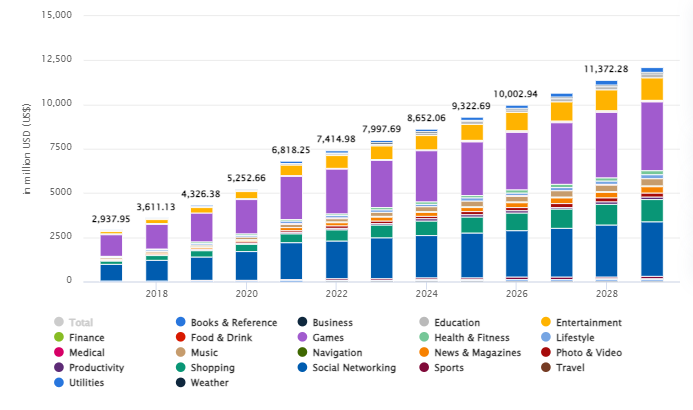Click the 12,500 y-axis value
Screen dimensions: 693x410
click(57, 59)
